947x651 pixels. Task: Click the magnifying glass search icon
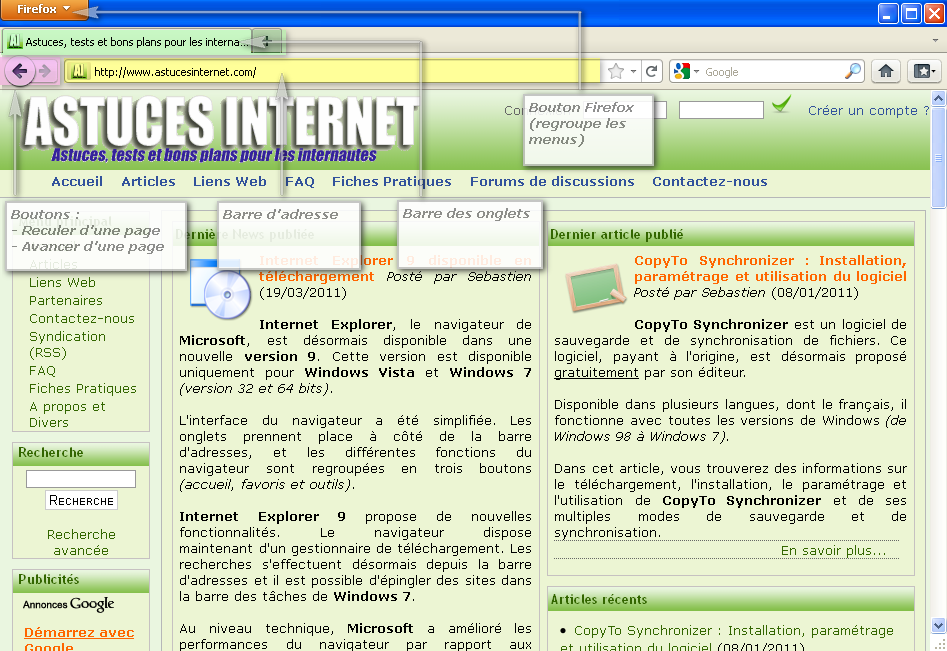coord(852,71)
